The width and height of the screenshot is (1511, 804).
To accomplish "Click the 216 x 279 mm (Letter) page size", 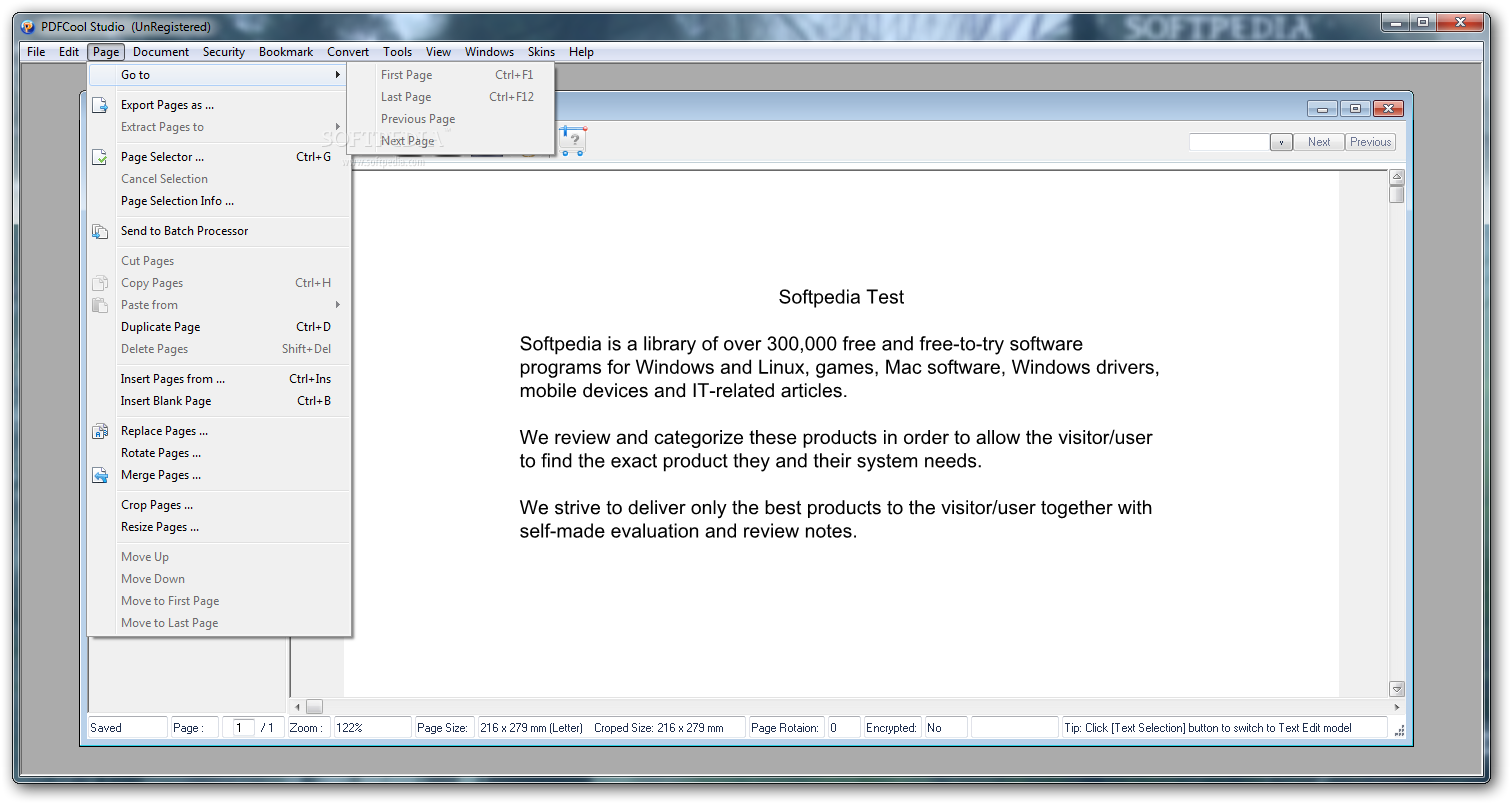I will [x=531, y=728].
